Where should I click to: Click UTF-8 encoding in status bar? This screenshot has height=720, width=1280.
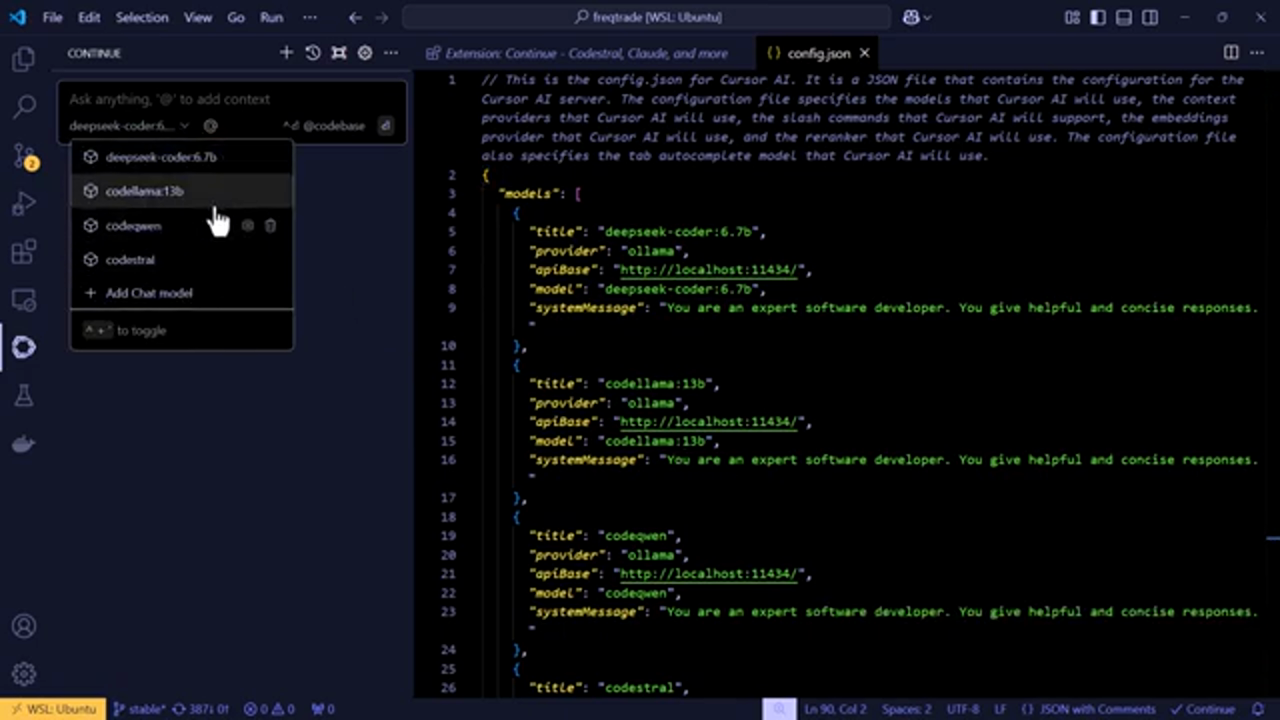(x=963, y=709)
